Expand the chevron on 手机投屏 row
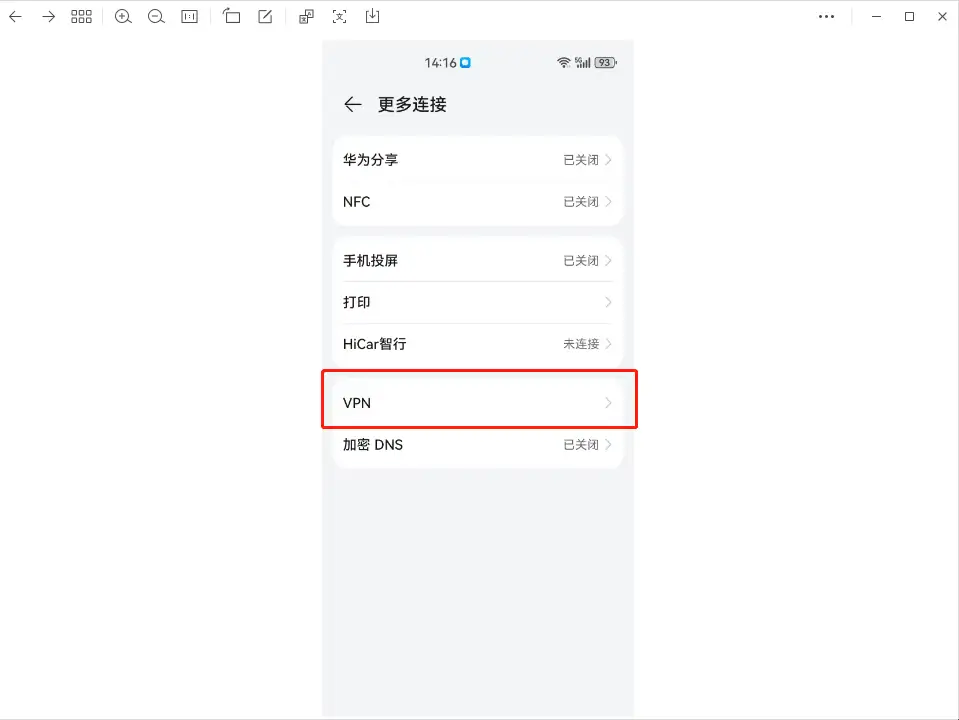Image resolution: width=959 pixels, height=720 pixels. click(x=608, y=261)
